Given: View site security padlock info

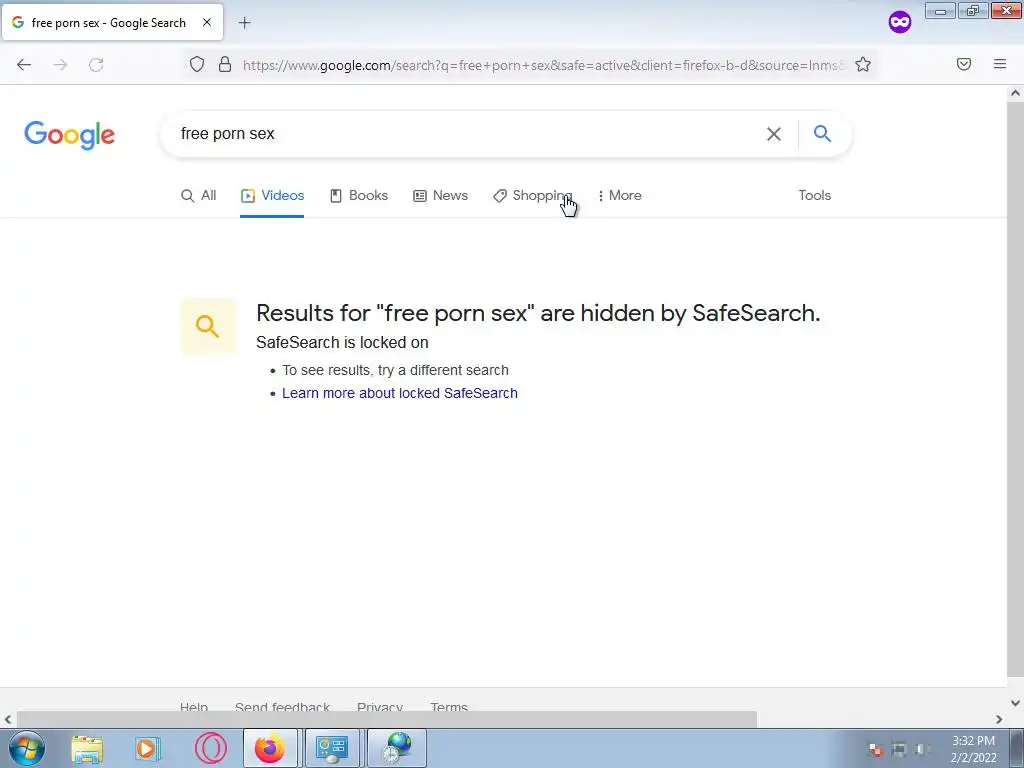Looking at the screenshot, I should pyautogui.click(x=225, y=64).
